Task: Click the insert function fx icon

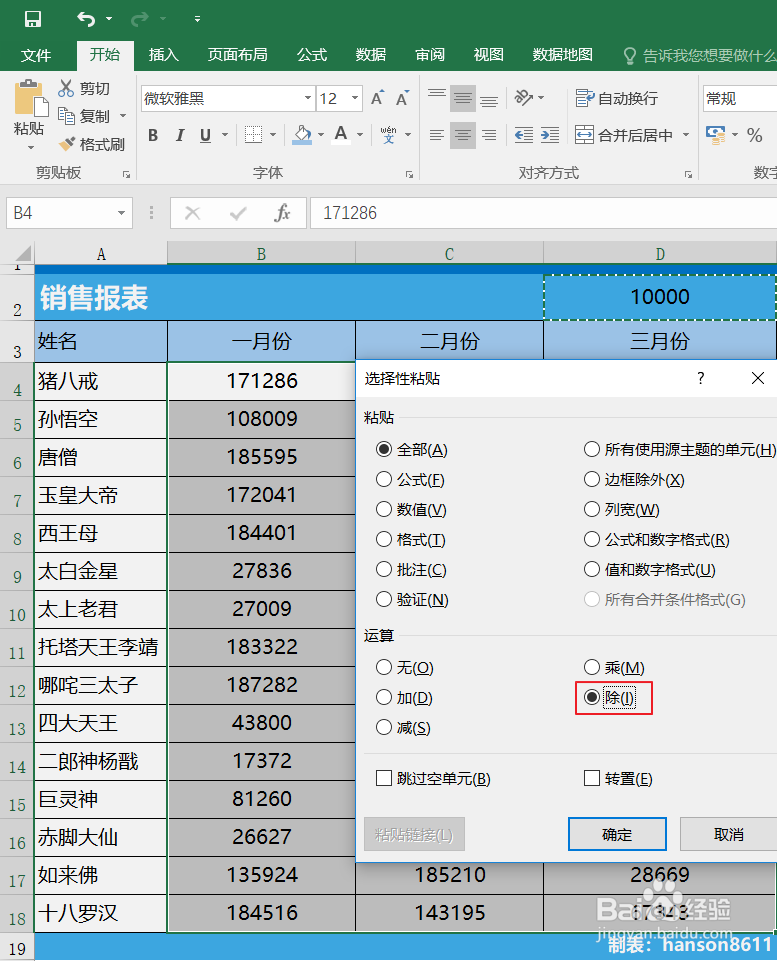Action: coord(282,213)
